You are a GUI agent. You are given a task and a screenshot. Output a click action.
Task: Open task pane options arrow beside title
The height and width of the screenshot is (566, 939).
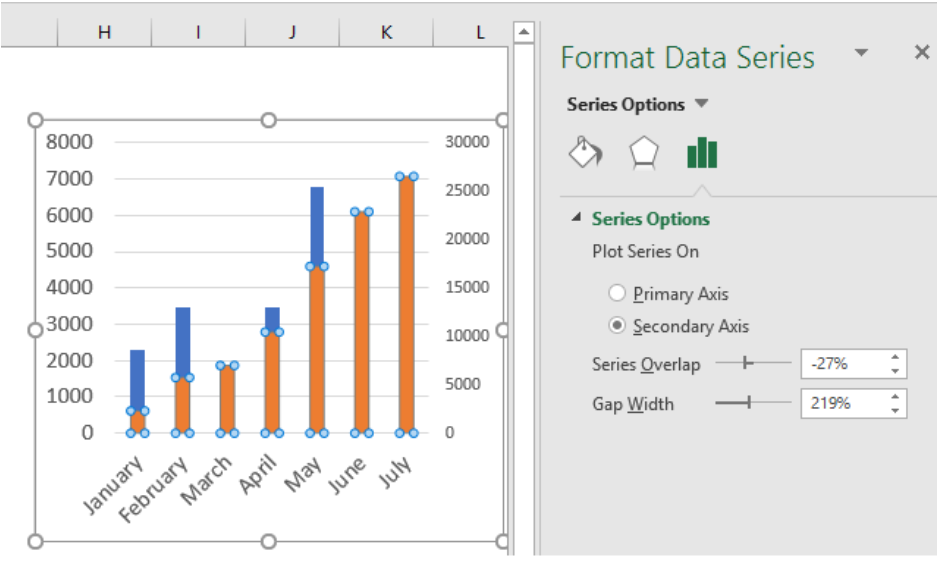pyautogui.click(x=861, y=53)
